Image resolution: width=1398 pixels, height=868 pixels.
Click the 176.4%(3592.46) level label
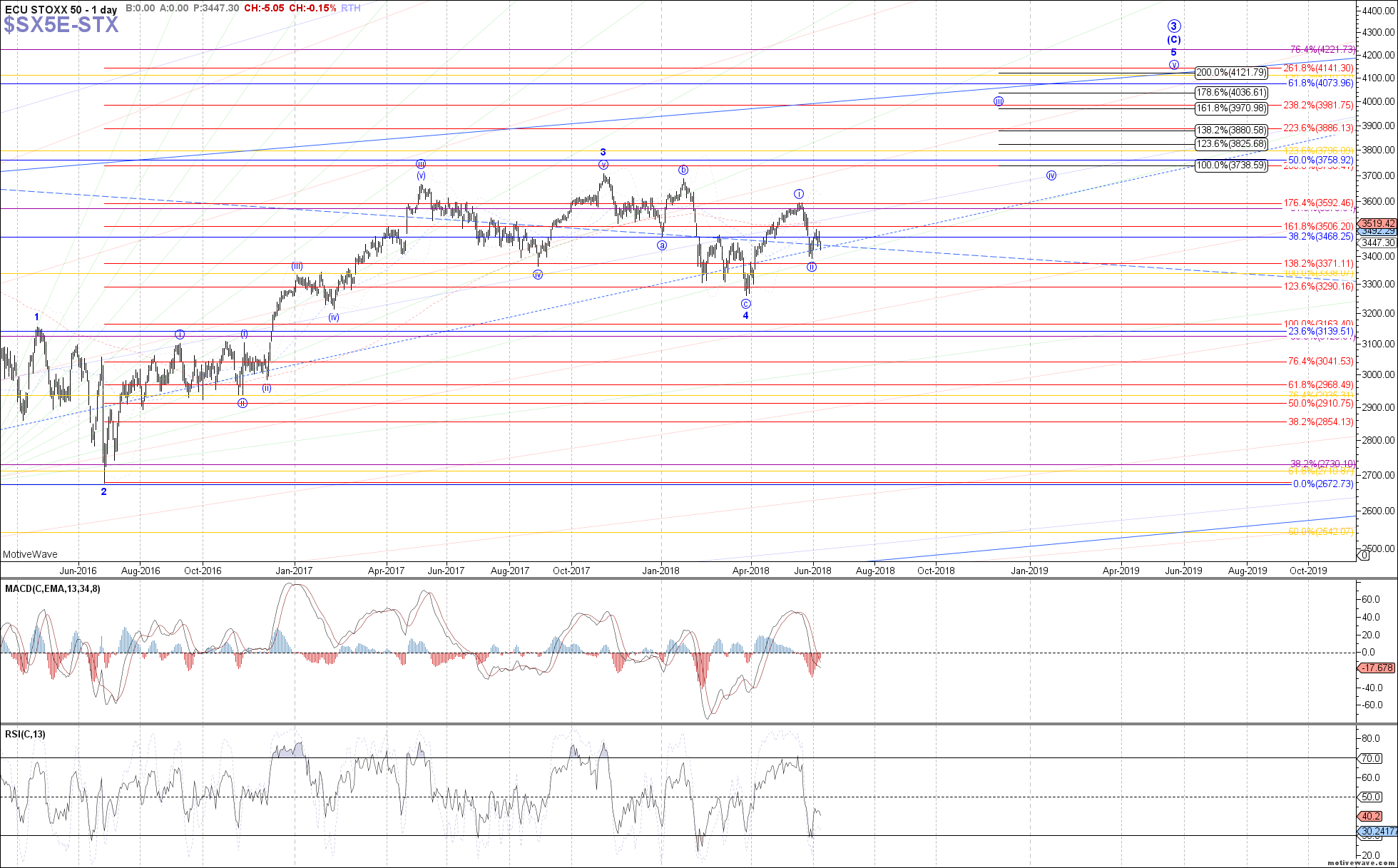point(1318,203)
